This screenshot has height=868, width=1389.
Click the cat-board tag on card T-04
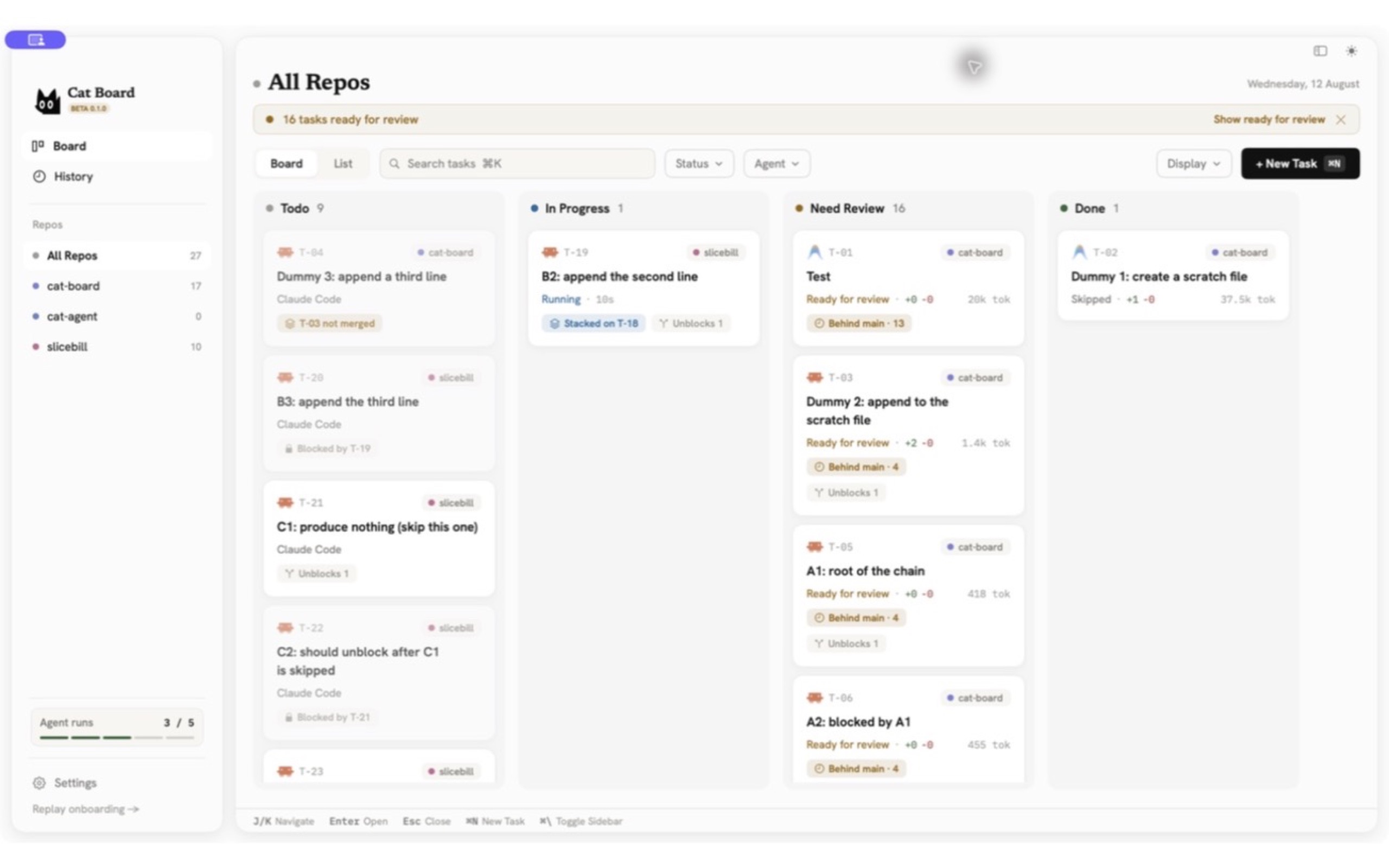coord(445,252)
